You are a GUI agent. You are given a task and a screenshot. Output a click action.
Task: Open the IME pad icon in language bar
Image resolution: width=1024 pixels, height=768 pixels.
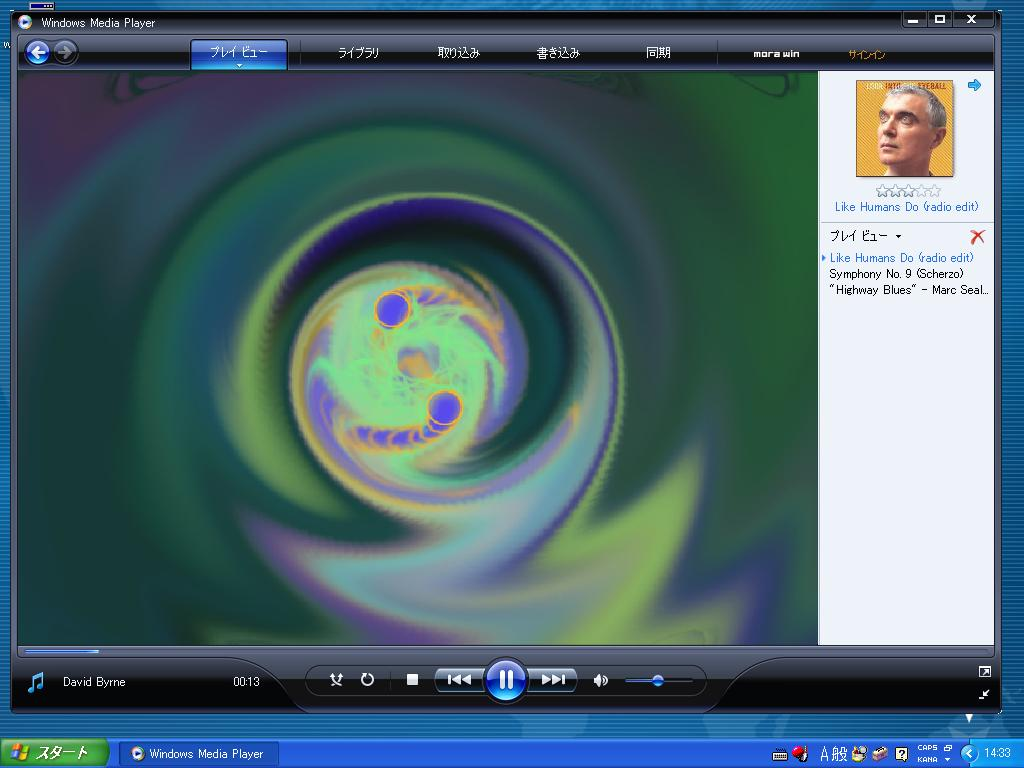[x=859, y=754]
